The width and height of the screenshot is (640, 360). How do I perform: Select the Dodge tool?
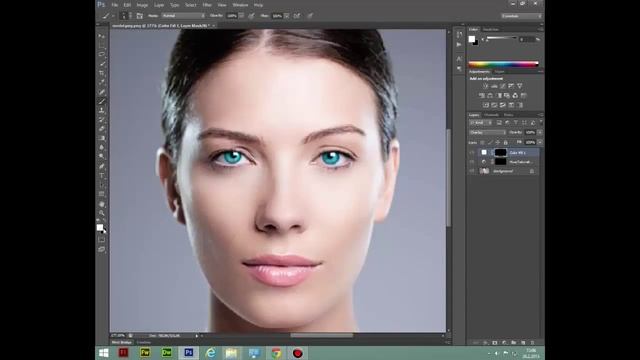(102, 157)
